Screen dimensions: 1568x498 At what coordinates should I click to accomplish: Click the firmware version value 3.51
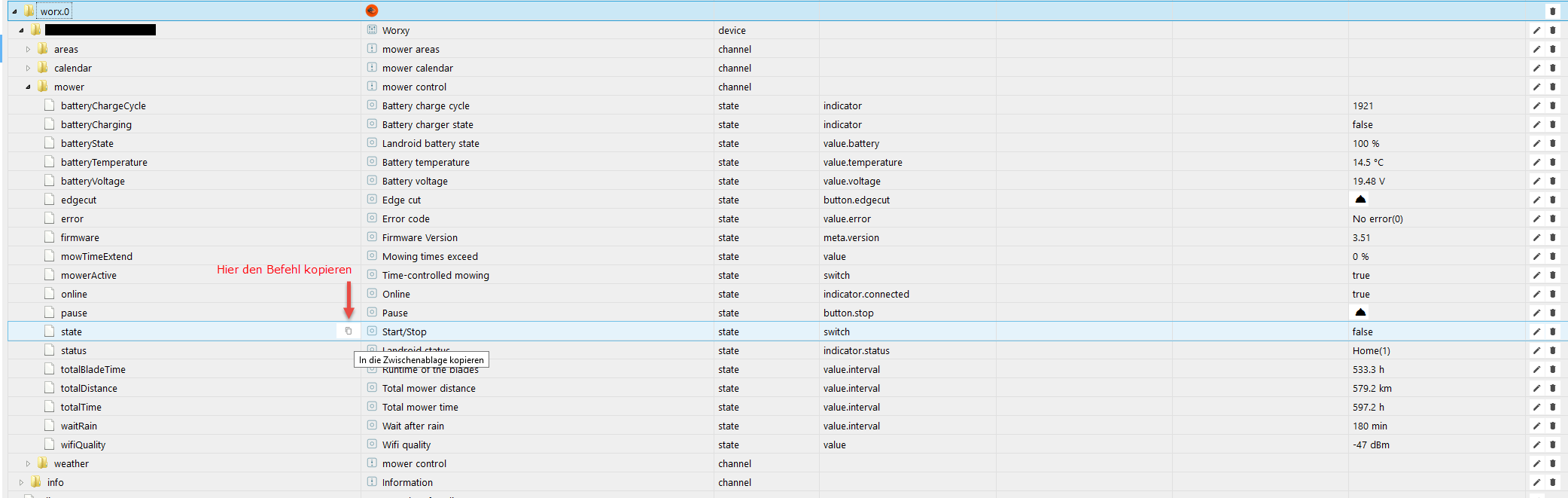(x=1361, y=237)
